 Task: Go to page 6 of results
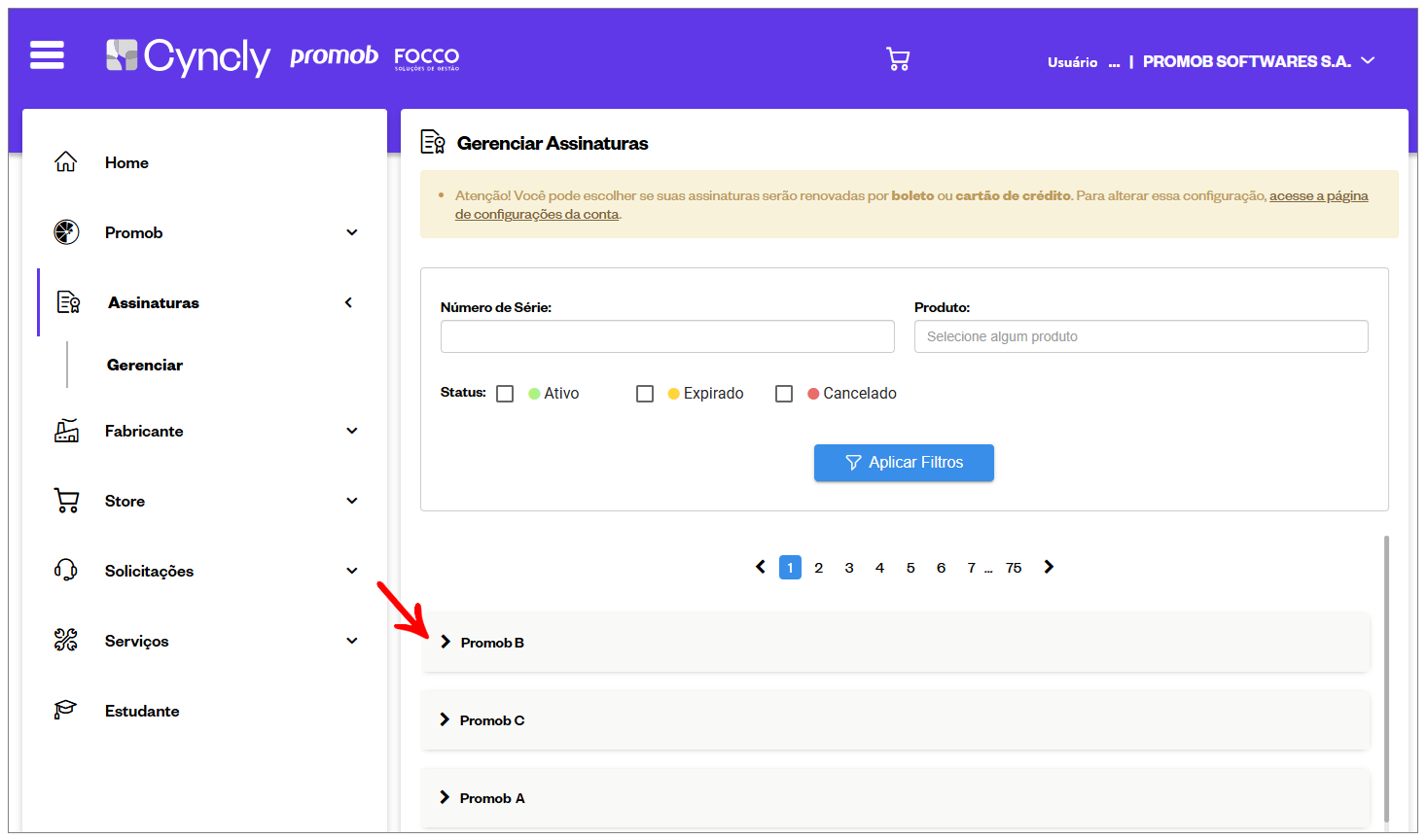coord(941,568)
